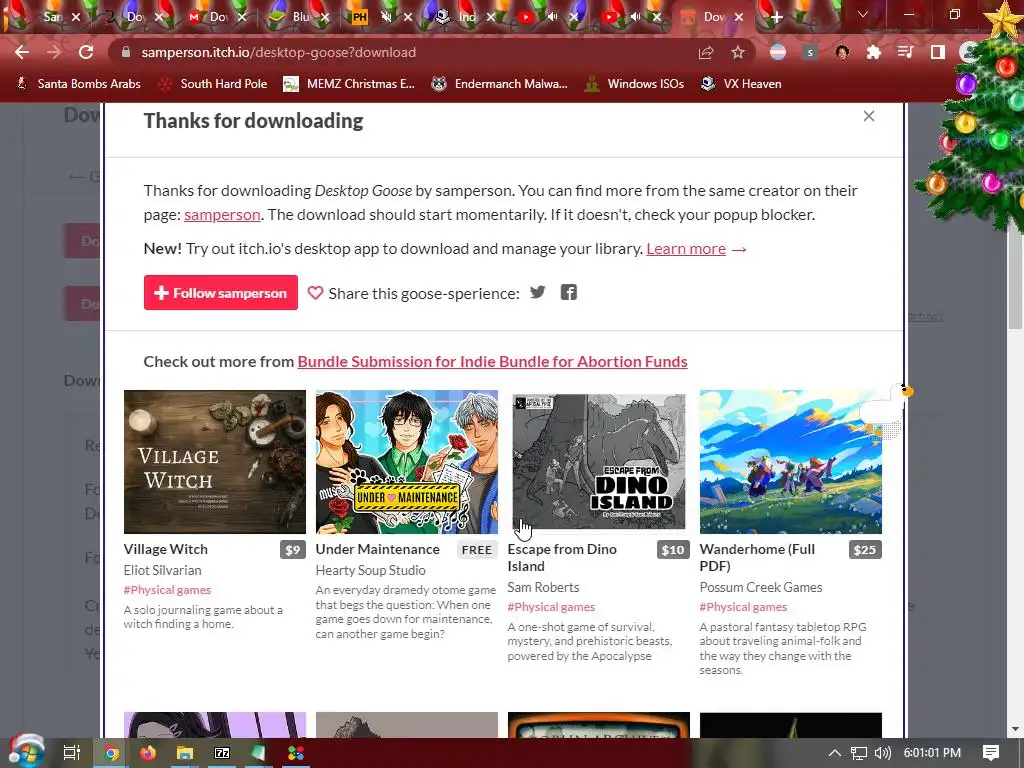The width and height of the screenshot is (1024, 768).
Task: Click #Physical games tag under Sam Roberts
Action: pos(551,607)
